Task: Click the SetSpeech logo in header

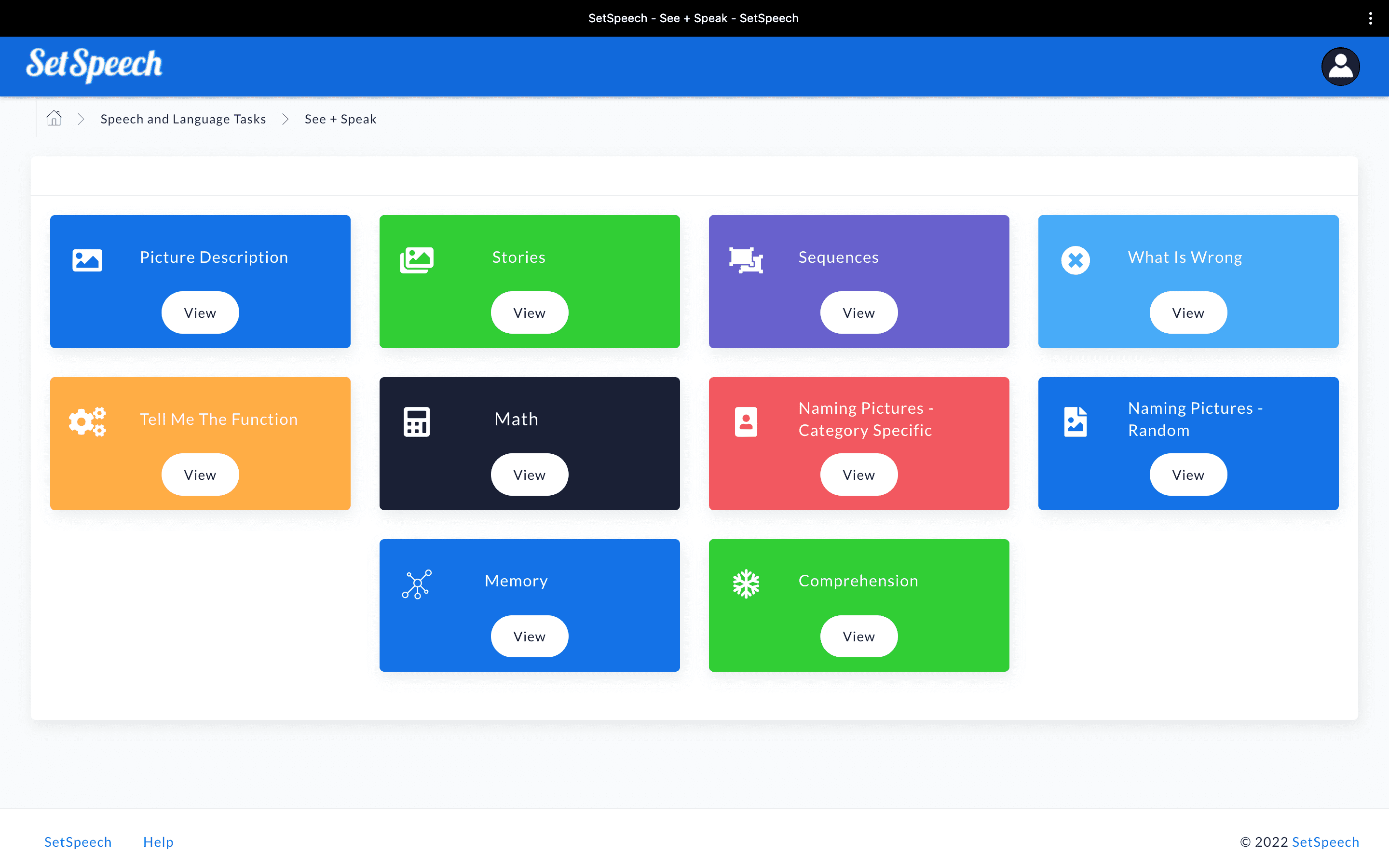Action: 94,64
